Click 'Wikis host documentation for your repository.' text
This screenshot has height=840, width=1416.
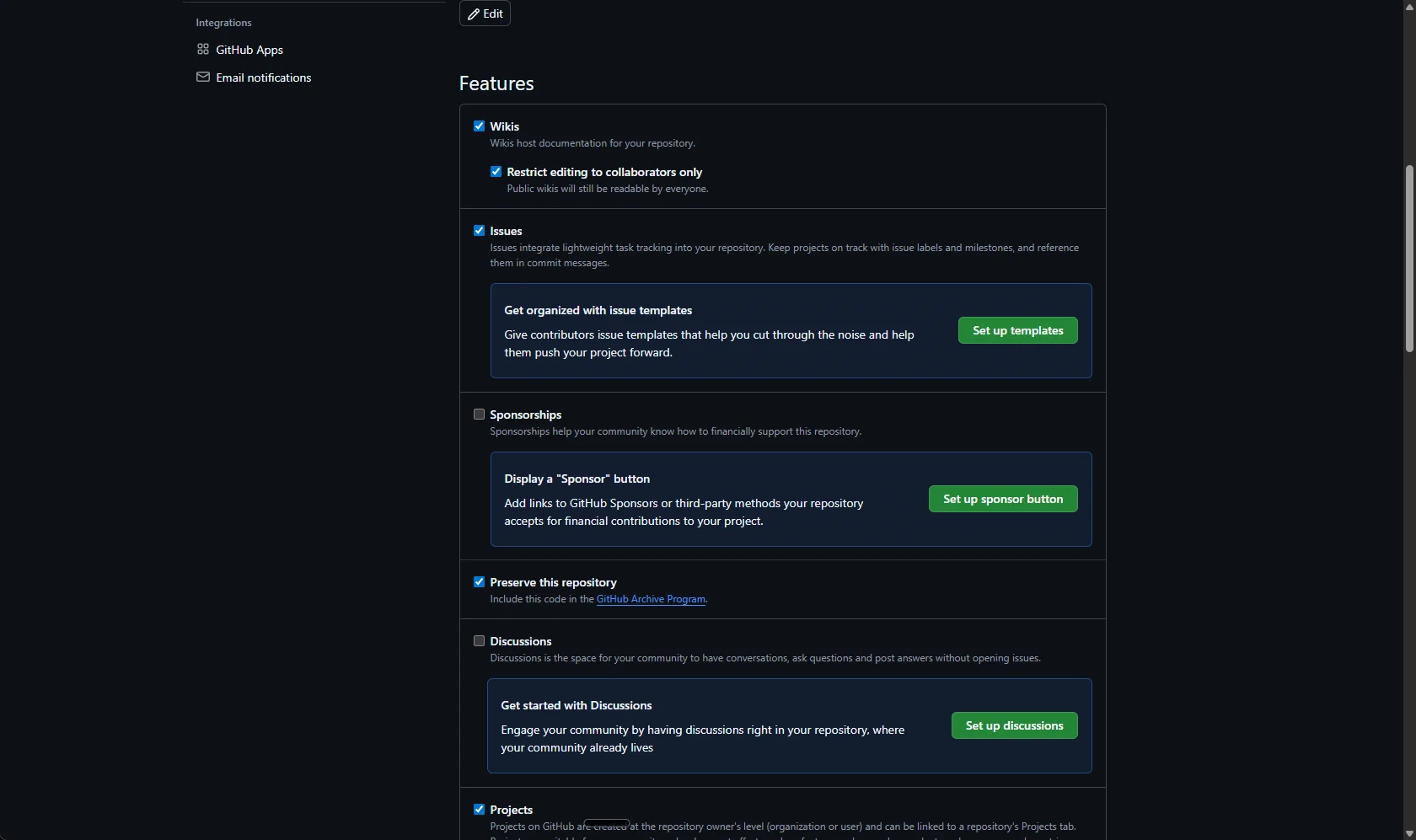593,143
